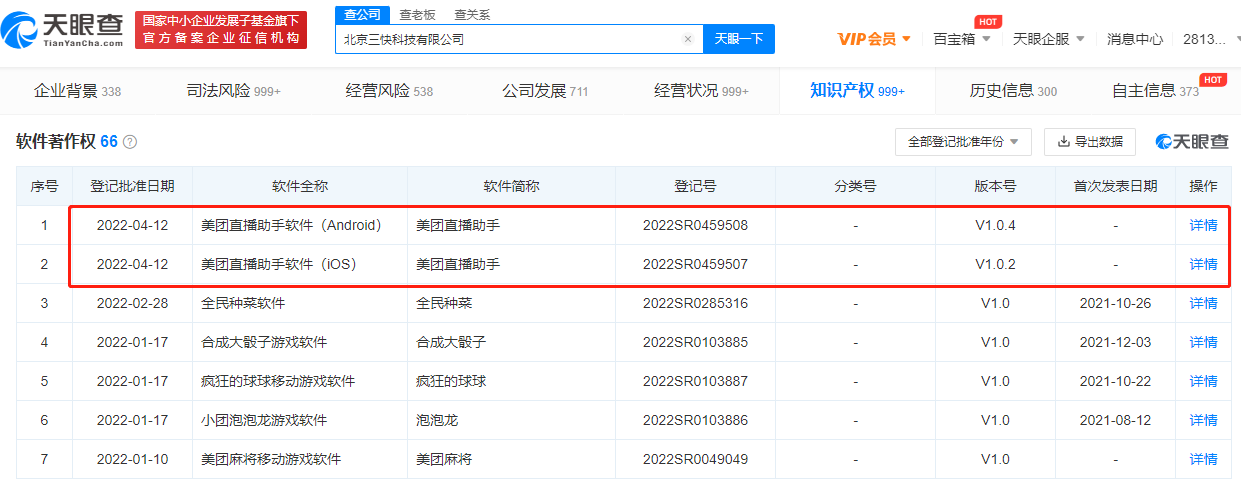Switch to the 查关系 search tab
This screenshot has width=1241, height=479.
[472, 15]
